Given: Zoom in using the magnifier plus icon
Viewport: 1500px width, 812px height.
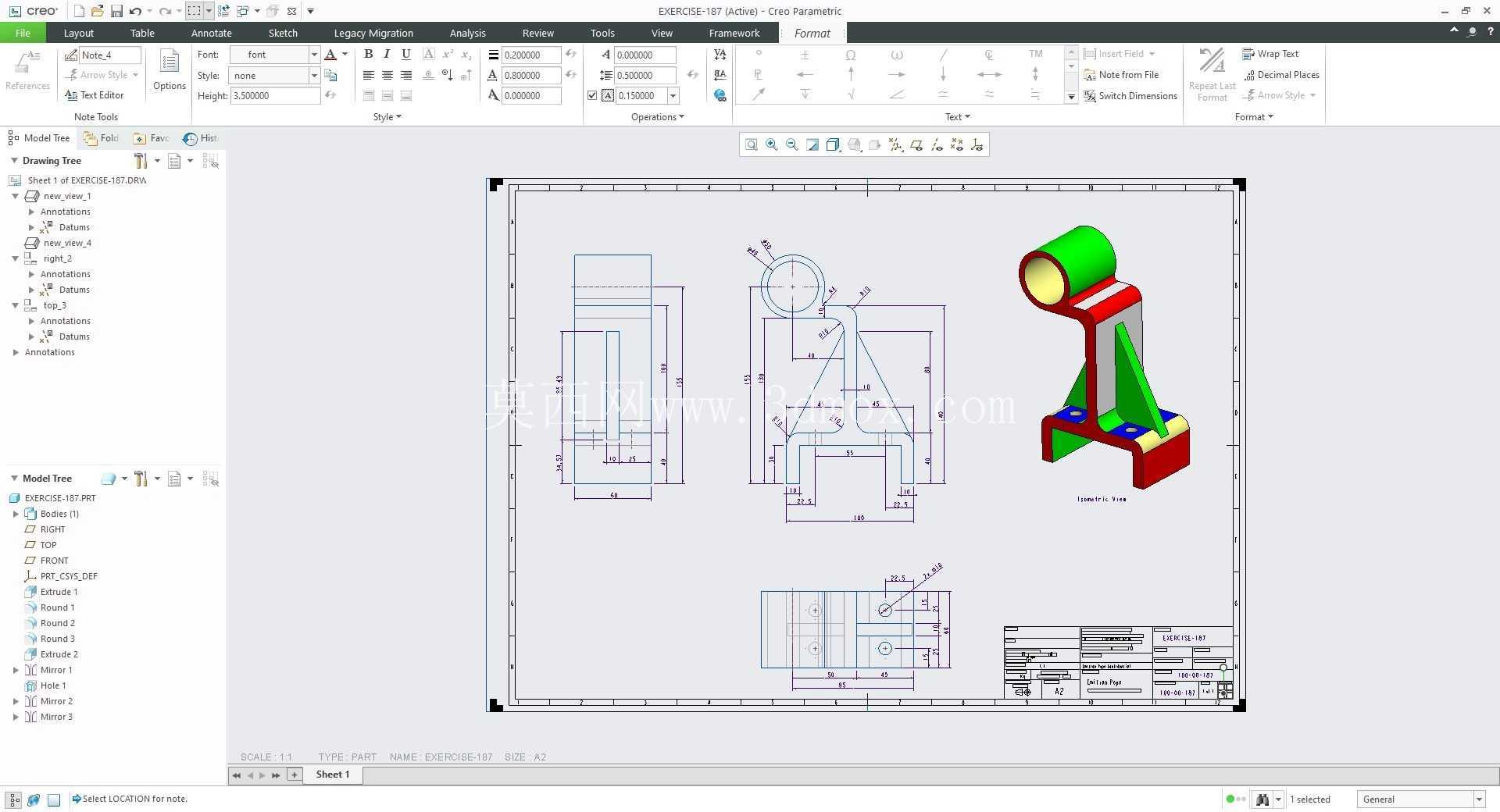Looking at the screenshot, I should [x=771, y=144].
